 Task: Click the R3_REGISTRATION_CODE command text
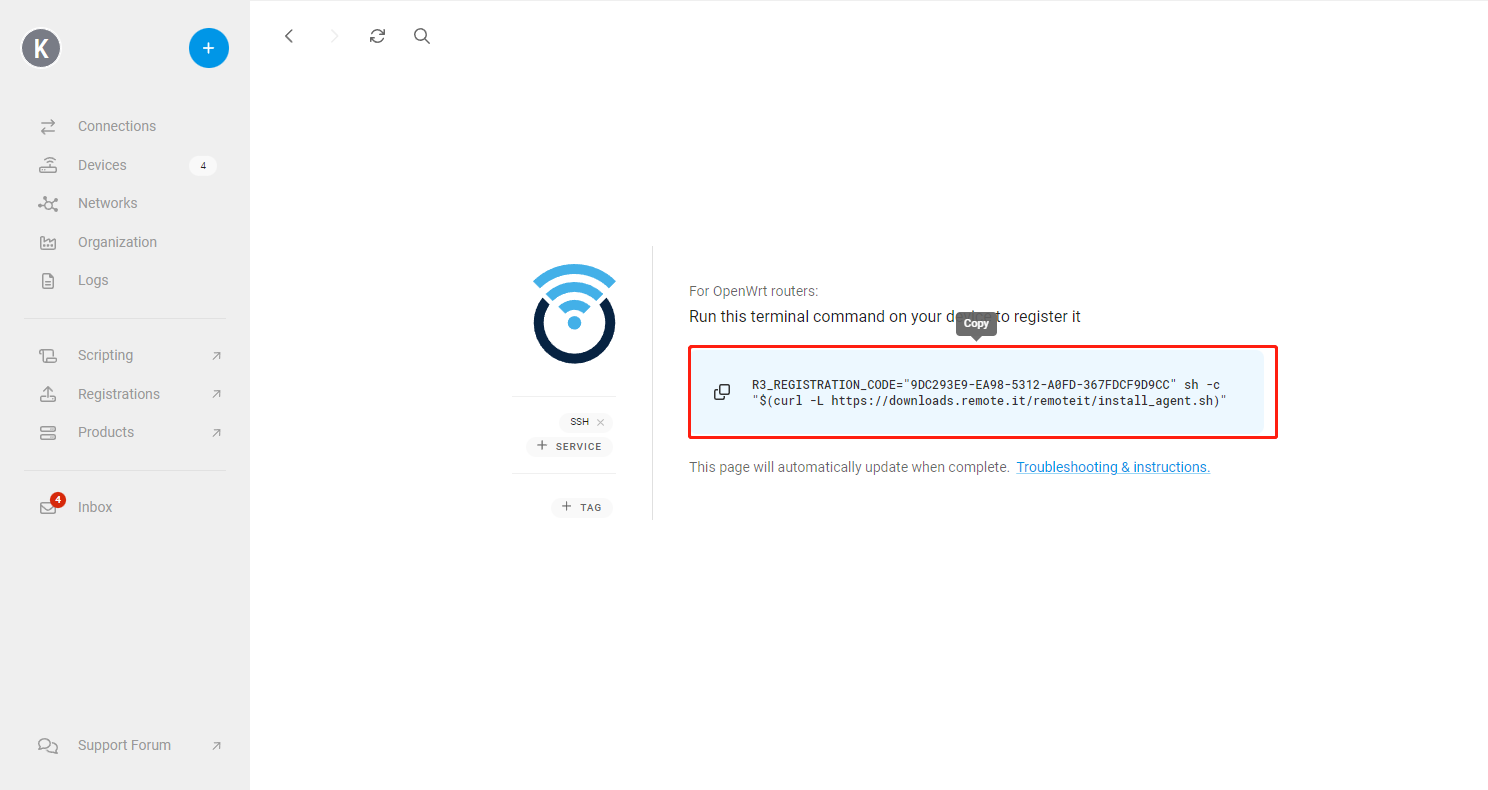coord(989,393)
